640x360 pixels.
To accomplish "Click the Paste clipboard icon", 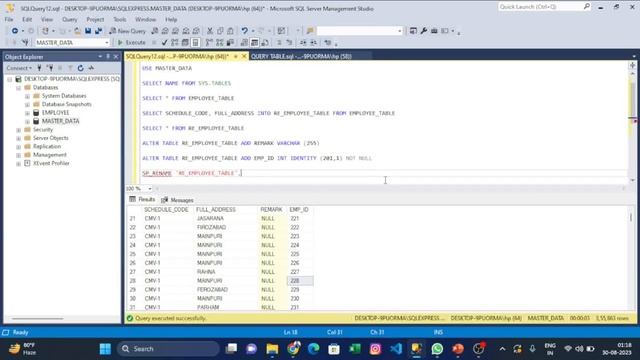I will (230, 31).
